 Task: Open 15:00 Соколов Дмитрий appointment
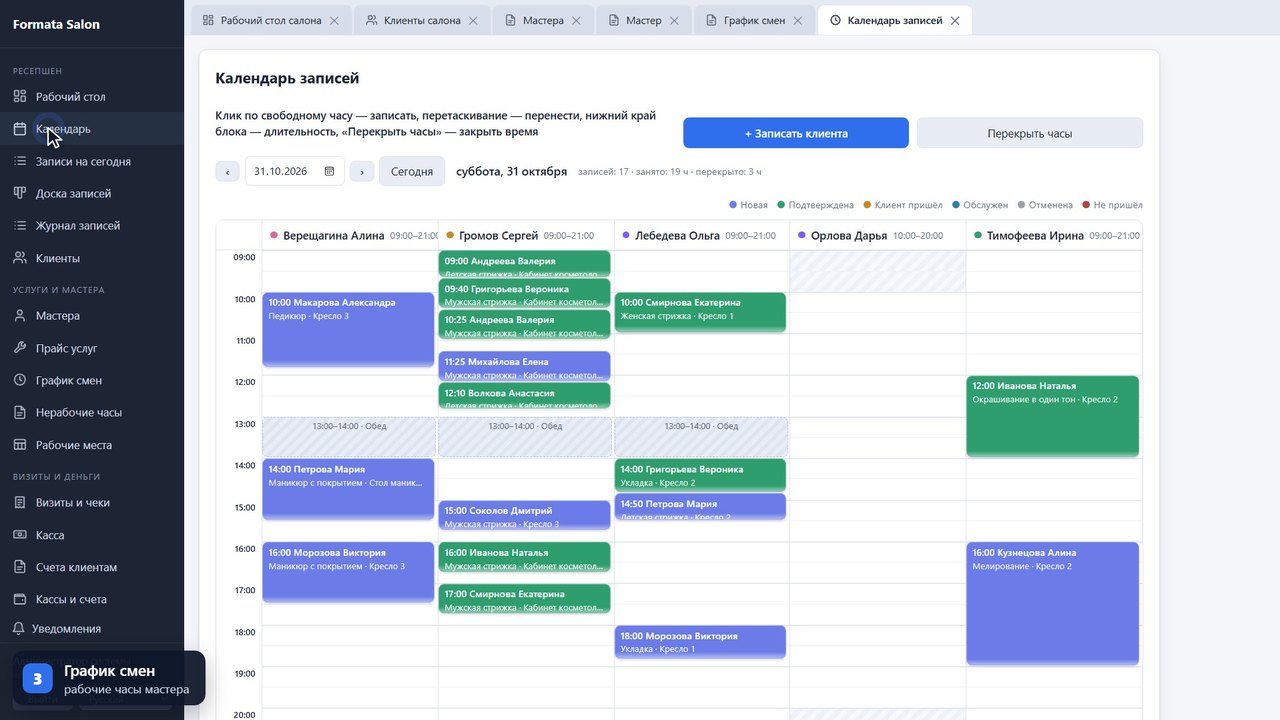pyautogui.click(x=524, y=516)
